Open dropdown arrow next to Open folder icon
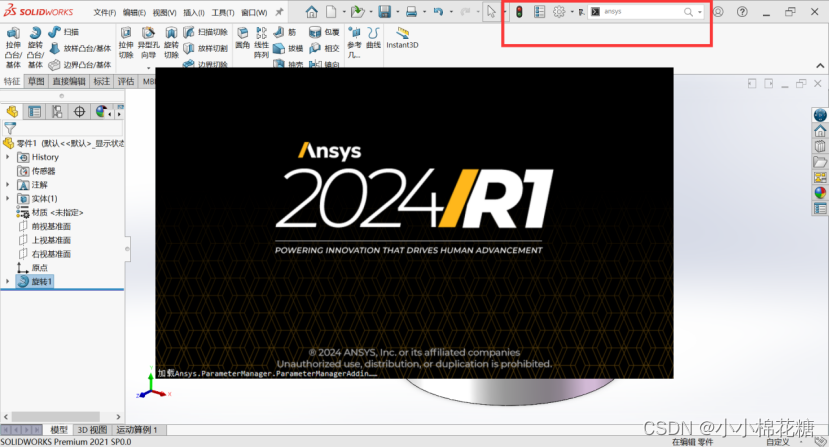Viewport: 830px width, 447px height. point(371,12)
